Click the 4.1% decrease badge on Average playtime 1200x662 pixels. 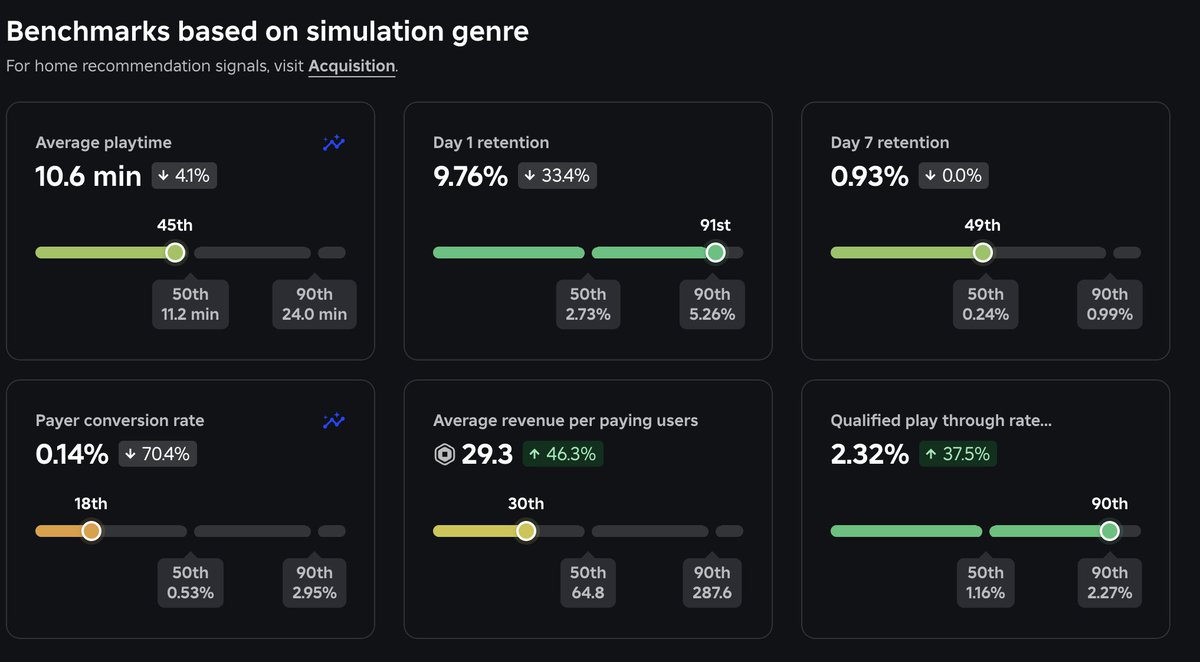184,176
